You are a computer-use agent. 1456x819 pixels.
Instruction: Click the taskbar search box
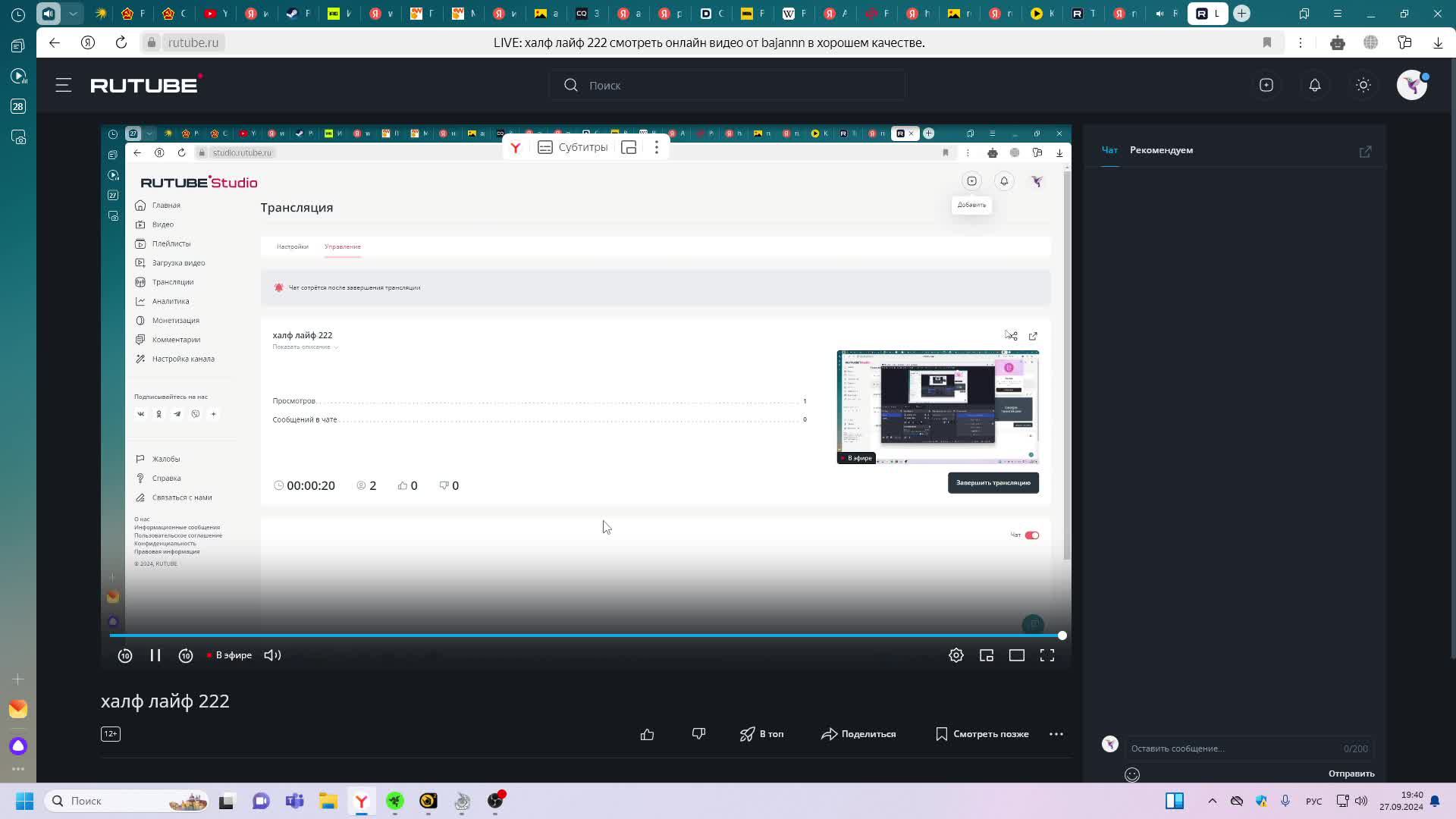(x=127, y=801)
